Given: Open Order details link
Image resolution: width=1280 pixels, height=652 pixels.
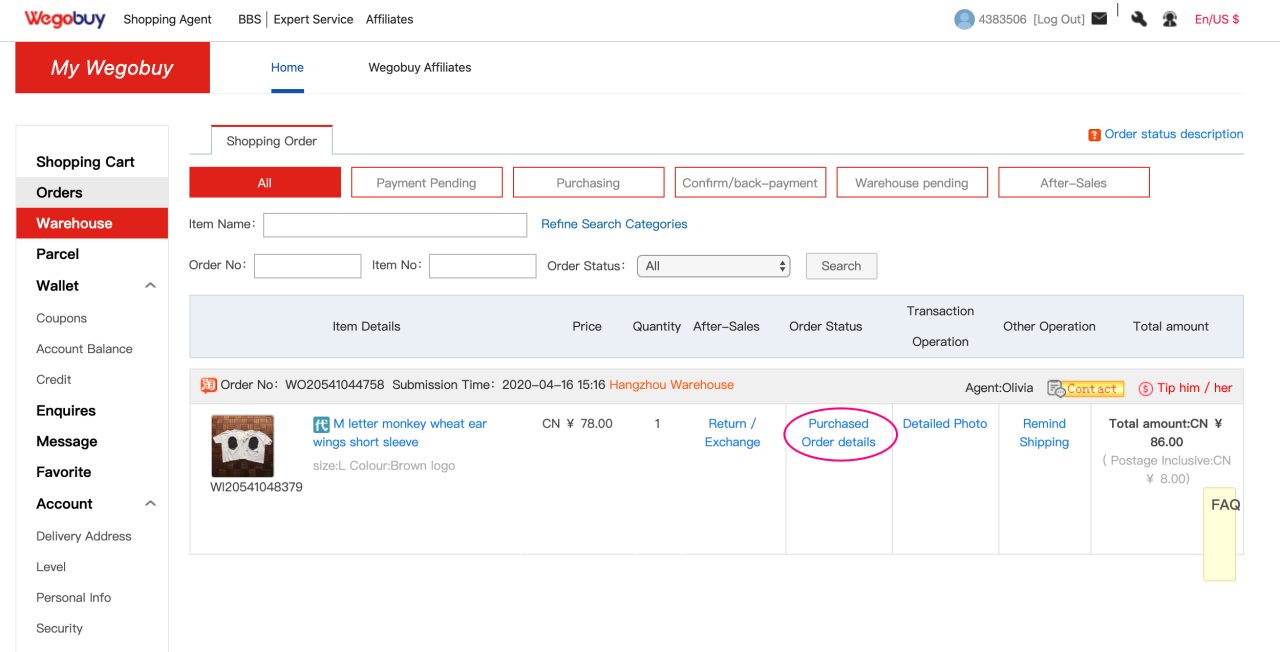Looking at the screenshot, I should click(x=838, y=442).
